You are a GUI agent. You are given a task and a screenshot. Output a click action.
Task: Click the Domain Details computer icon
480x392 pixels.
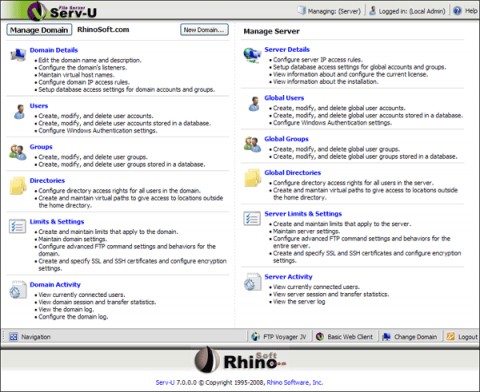tap(18, 55)
